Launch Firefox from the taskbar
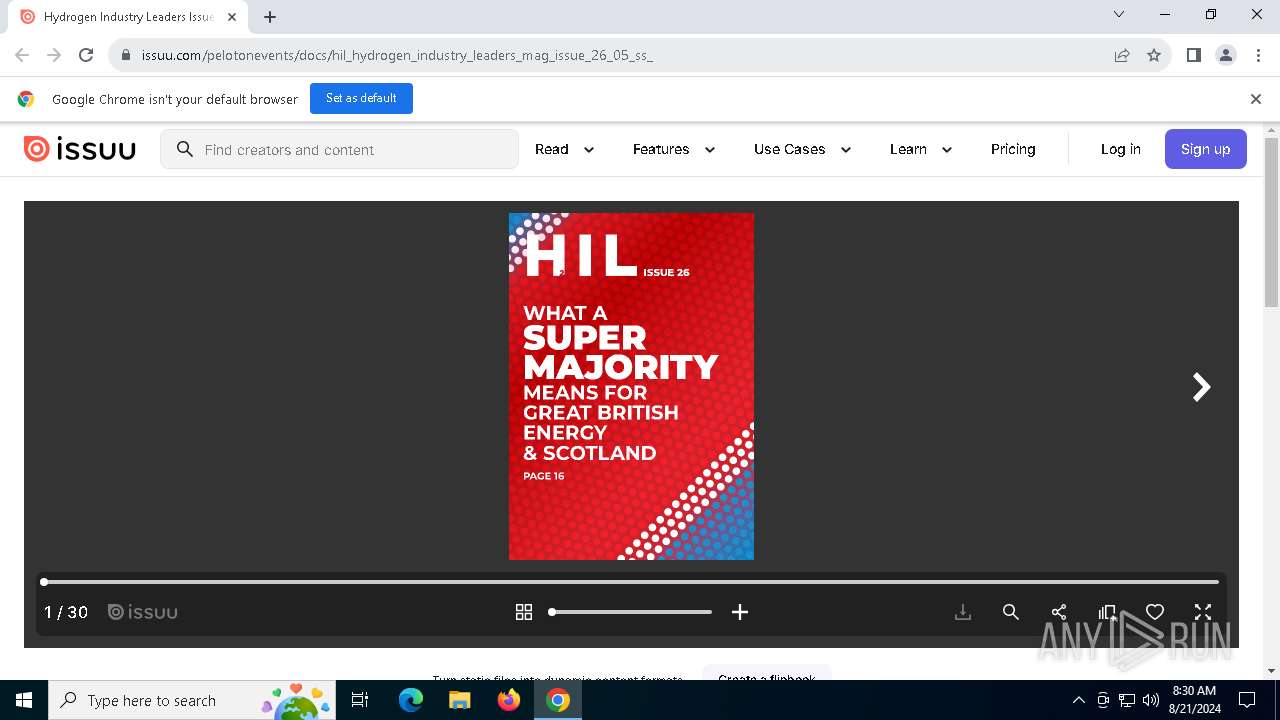This screenshot has width=1280, height=720. coord(509,700)
